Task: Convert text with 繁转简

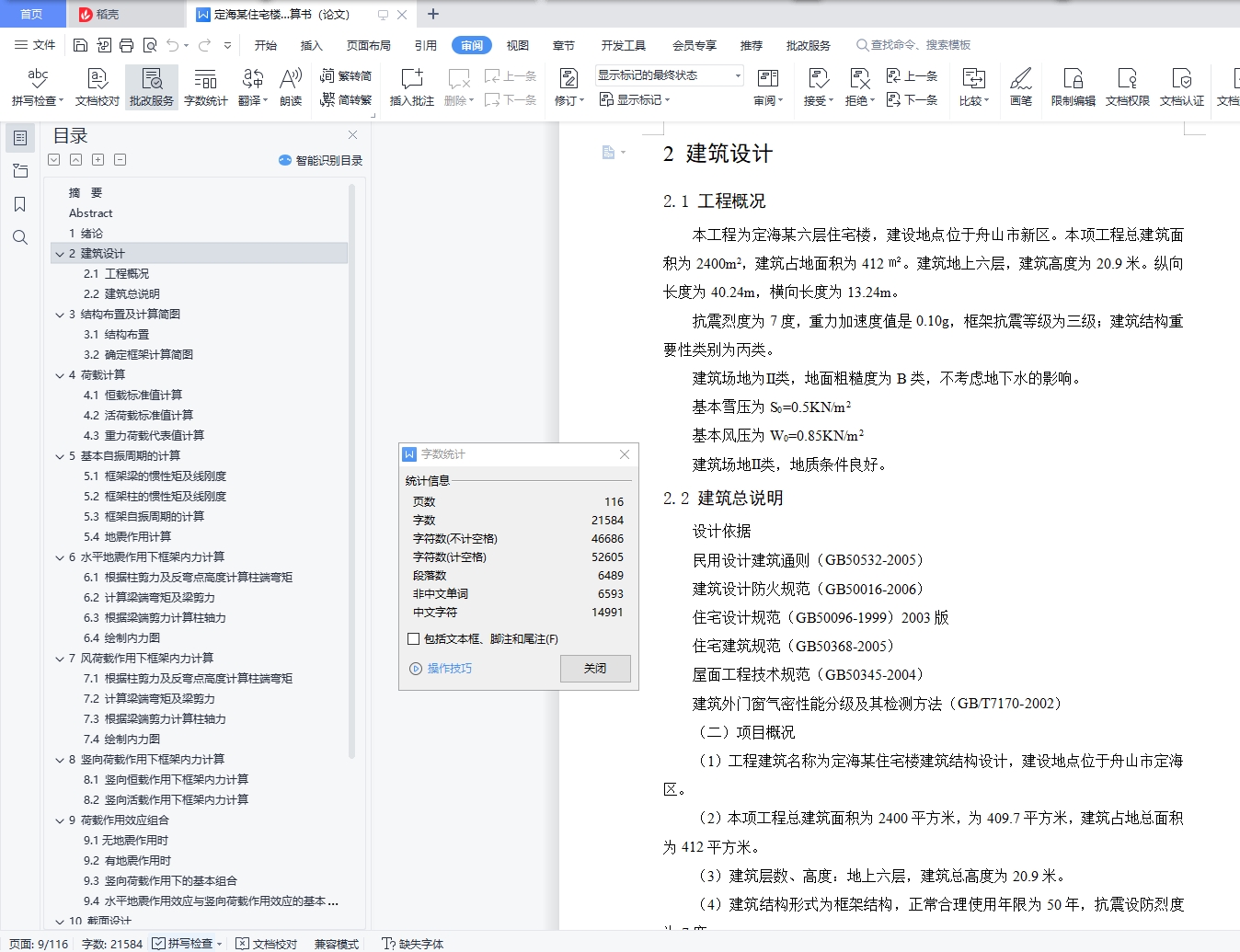Action: [x=346, y=76]
